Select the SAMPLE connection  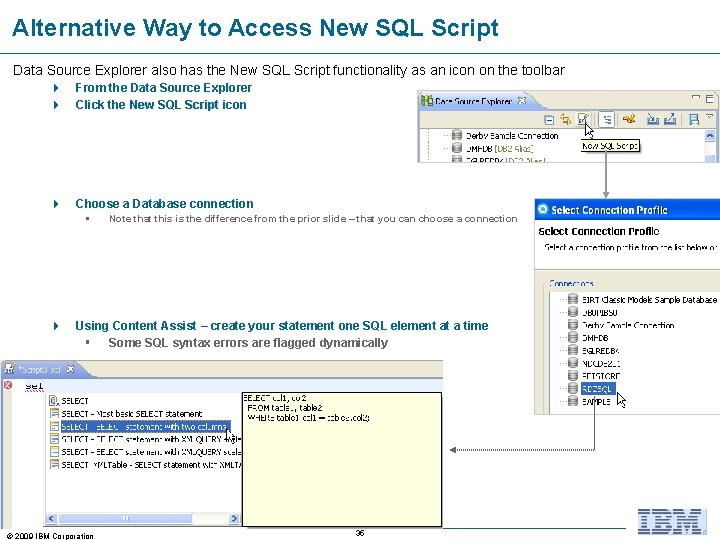[x=596, y=401]
